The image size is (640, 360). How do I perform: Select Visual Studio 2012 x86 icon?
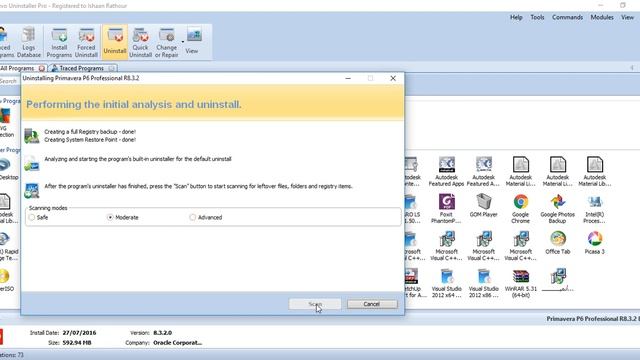[483, 283]
